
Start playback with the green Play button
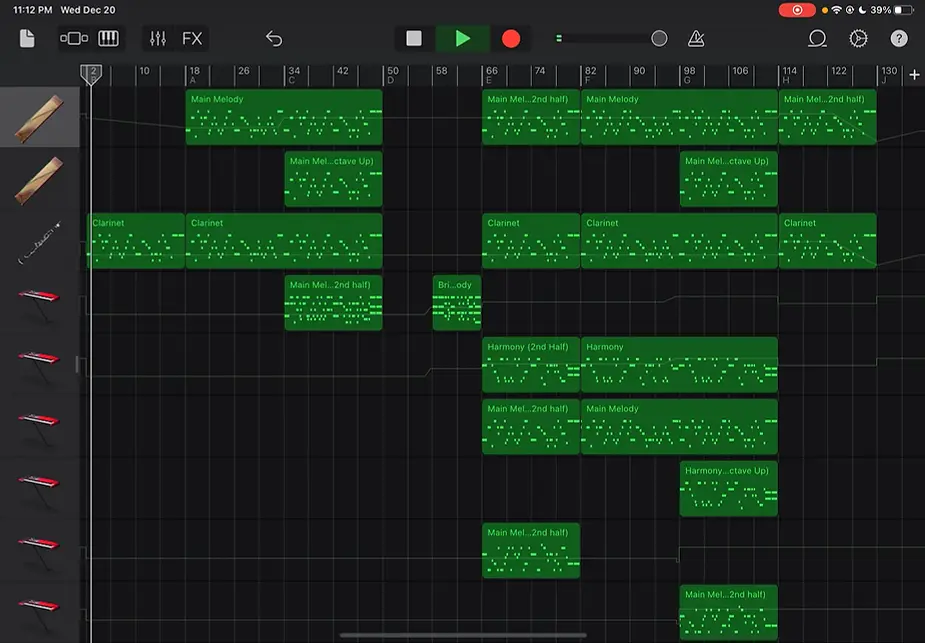(462, 39)
